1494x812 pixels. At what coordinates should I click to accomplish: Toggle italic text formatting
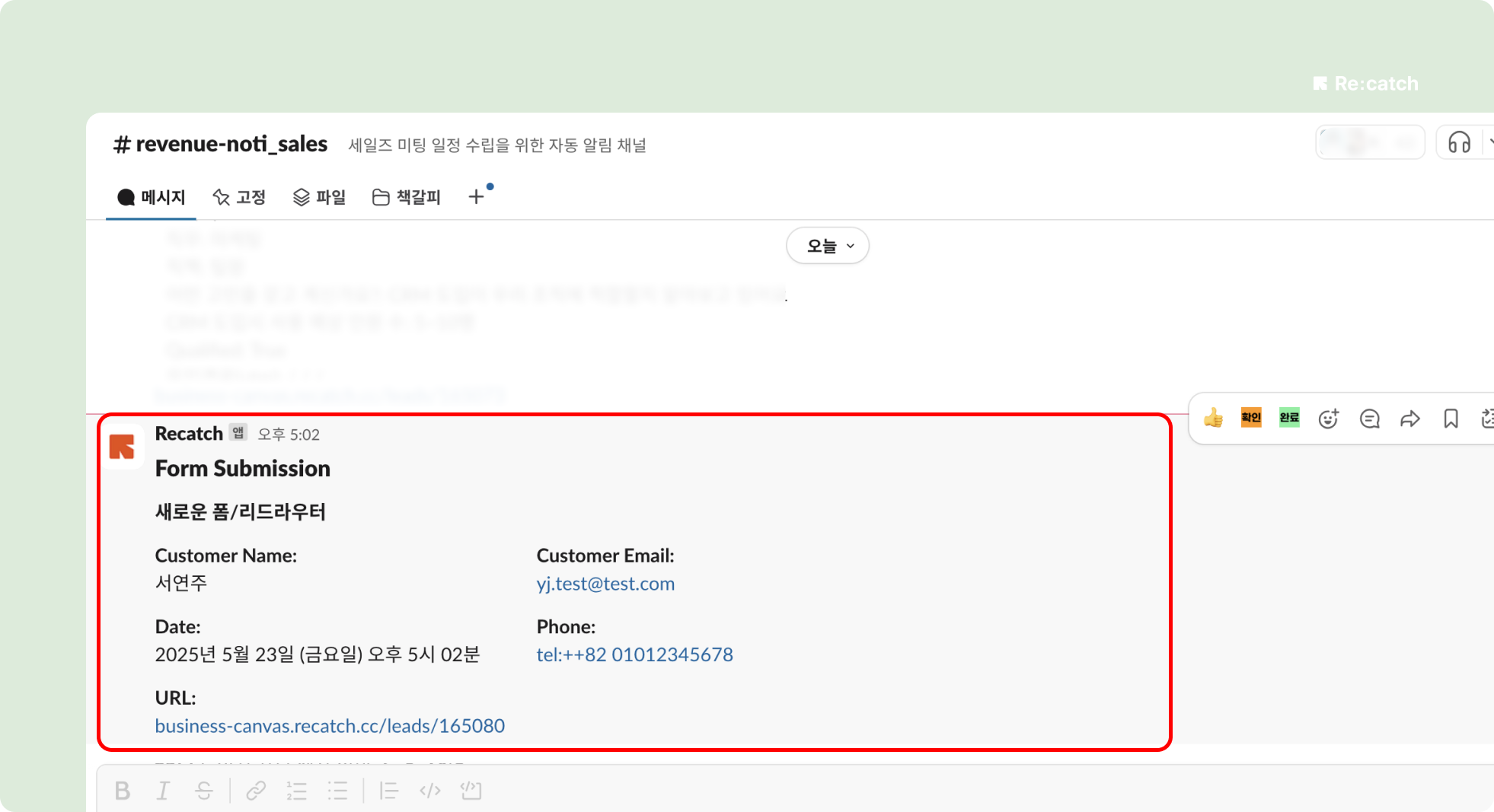pos(163,791)
